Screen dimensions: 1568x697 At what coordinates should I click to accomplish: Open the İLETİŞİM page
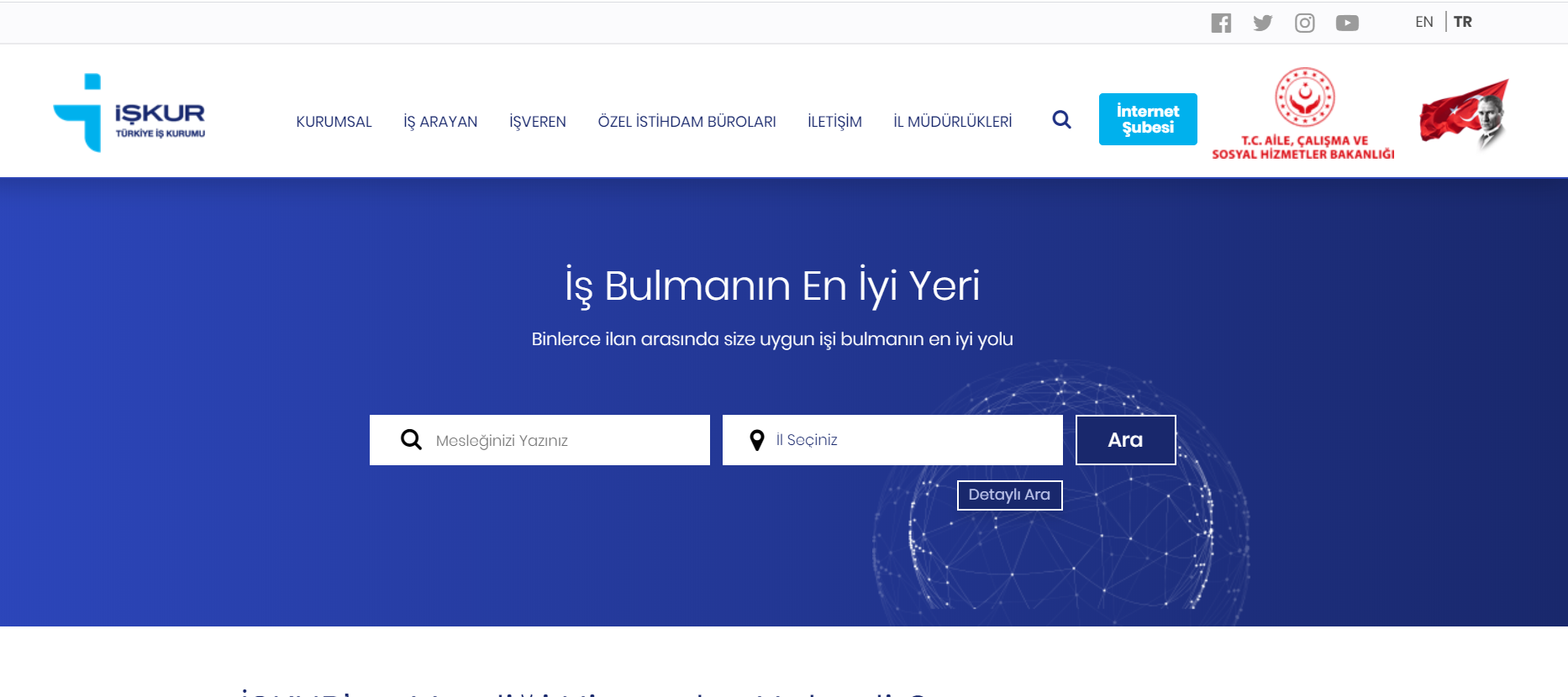(x=834, y=122)
